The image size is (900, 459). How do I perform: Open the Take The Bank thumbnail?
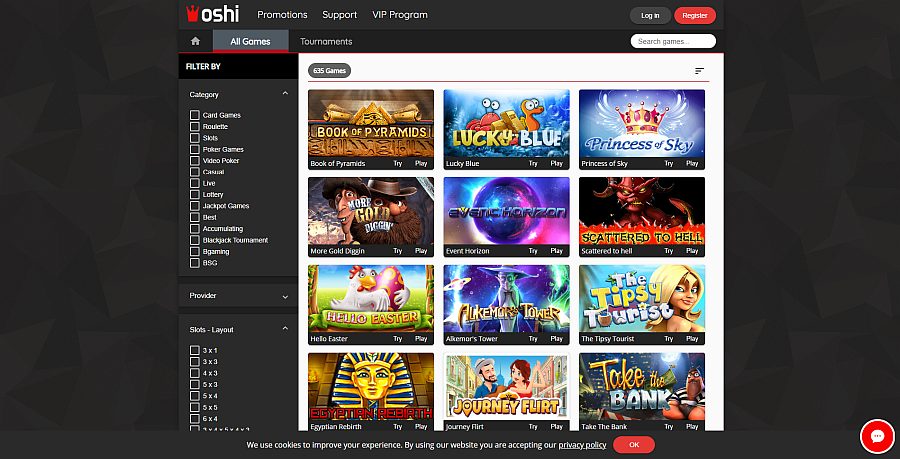[x=642, y=386]
